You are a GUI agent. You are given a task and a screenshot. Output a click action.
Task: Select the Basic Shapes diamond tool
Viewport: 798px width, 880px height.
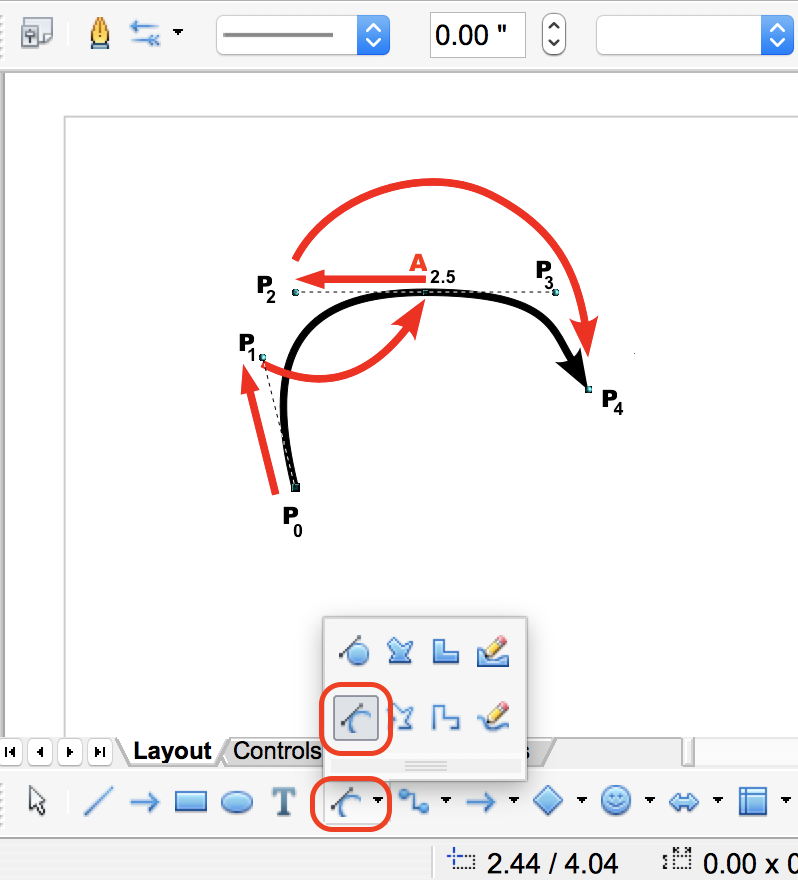[x=548, y=800]
